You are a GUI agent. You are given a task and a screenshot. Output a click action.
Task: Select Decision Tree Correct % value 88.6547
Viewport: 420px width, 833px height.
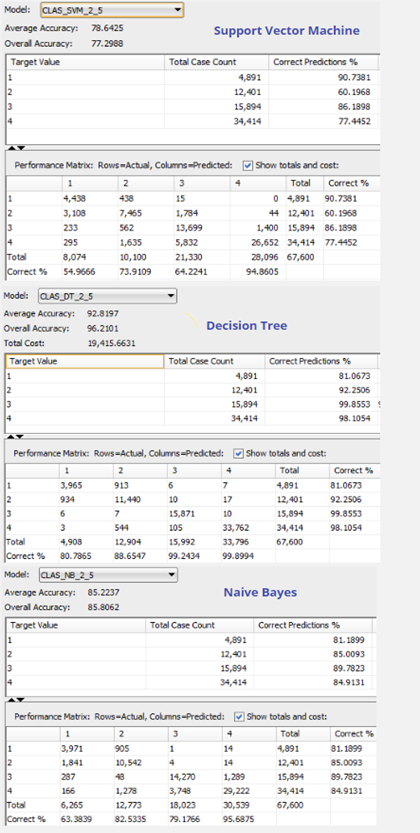click(131, 557)
